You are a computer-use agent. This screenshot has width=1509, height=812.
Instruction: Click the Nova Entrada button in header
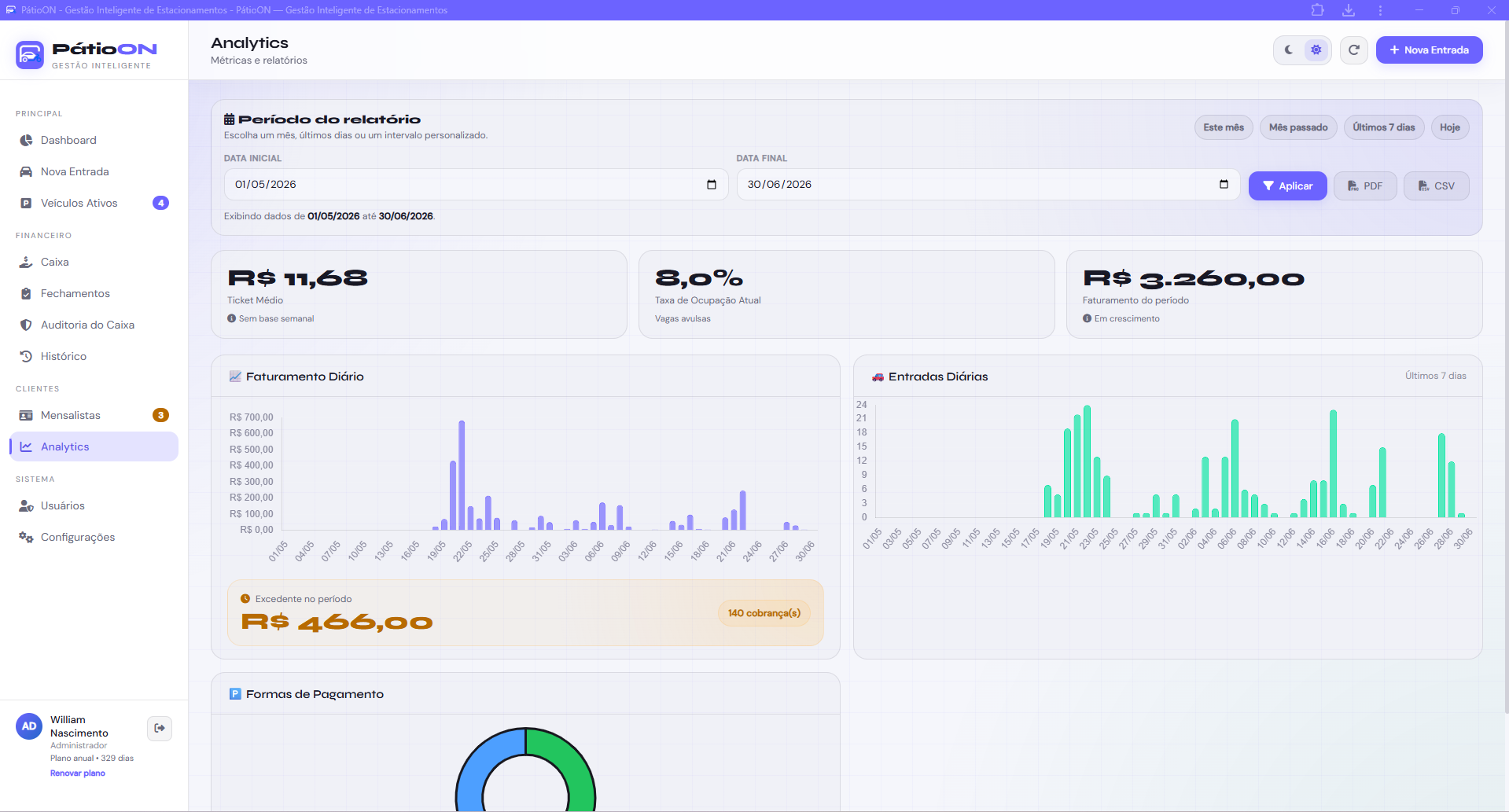[x=1430, y=50]
